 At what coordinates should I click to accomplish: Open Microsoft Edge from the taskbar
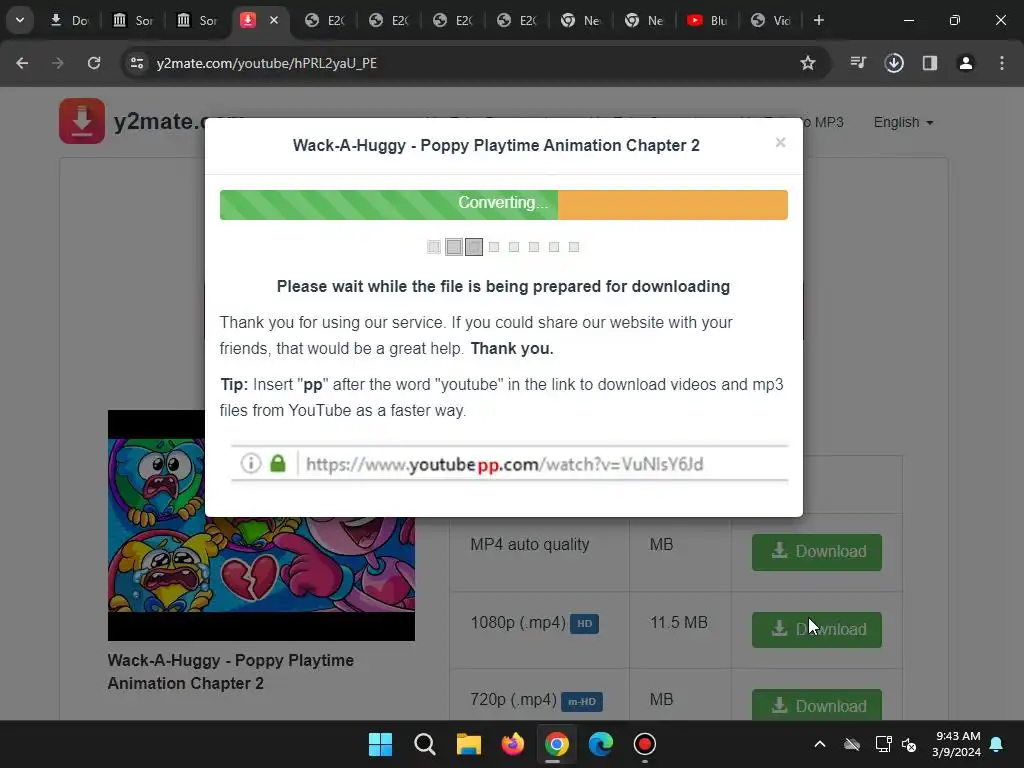click(601, 744)
